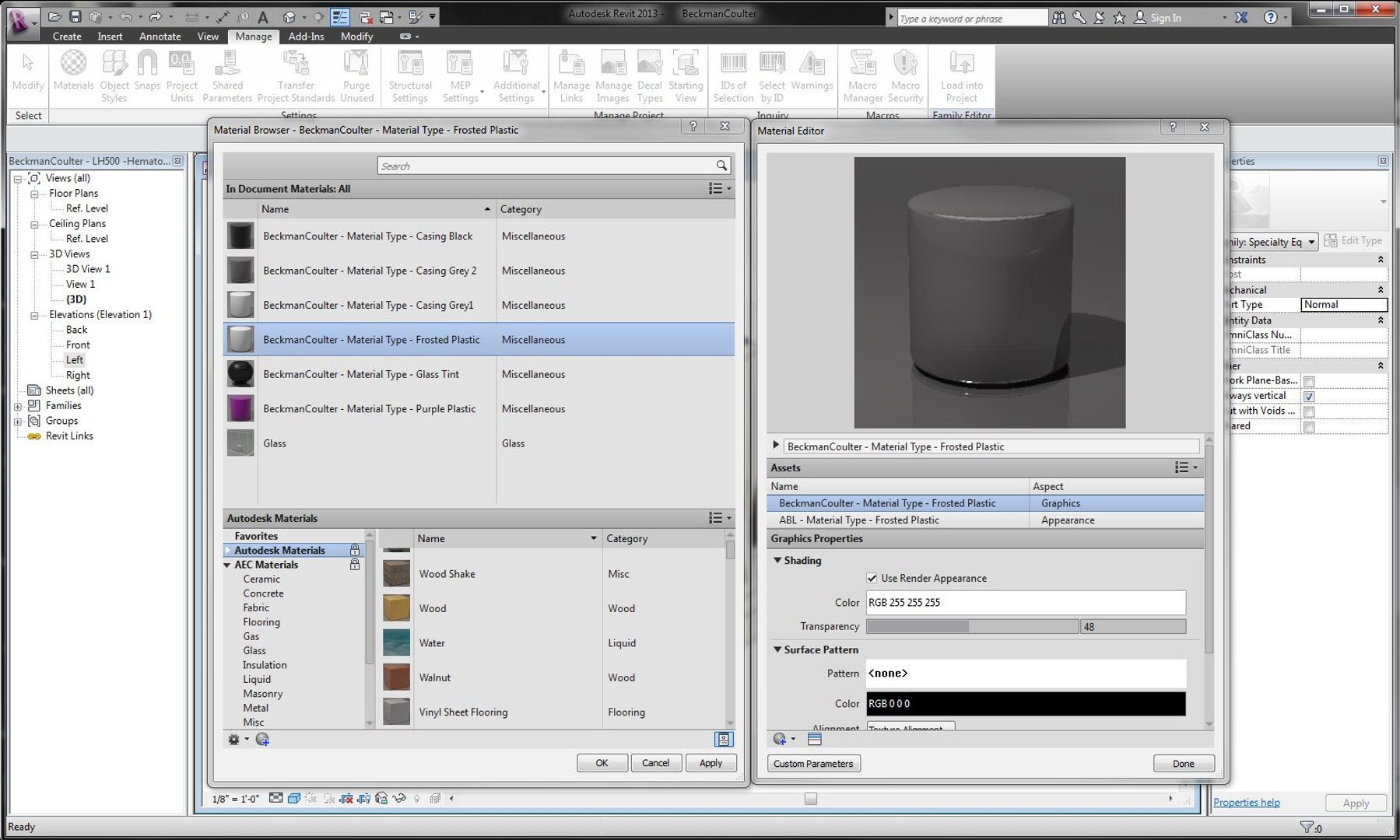Viewport: 1400px width, 840px height.
Task: Open Structural Settings in the ribbon
Action: [x=410, y=75]
